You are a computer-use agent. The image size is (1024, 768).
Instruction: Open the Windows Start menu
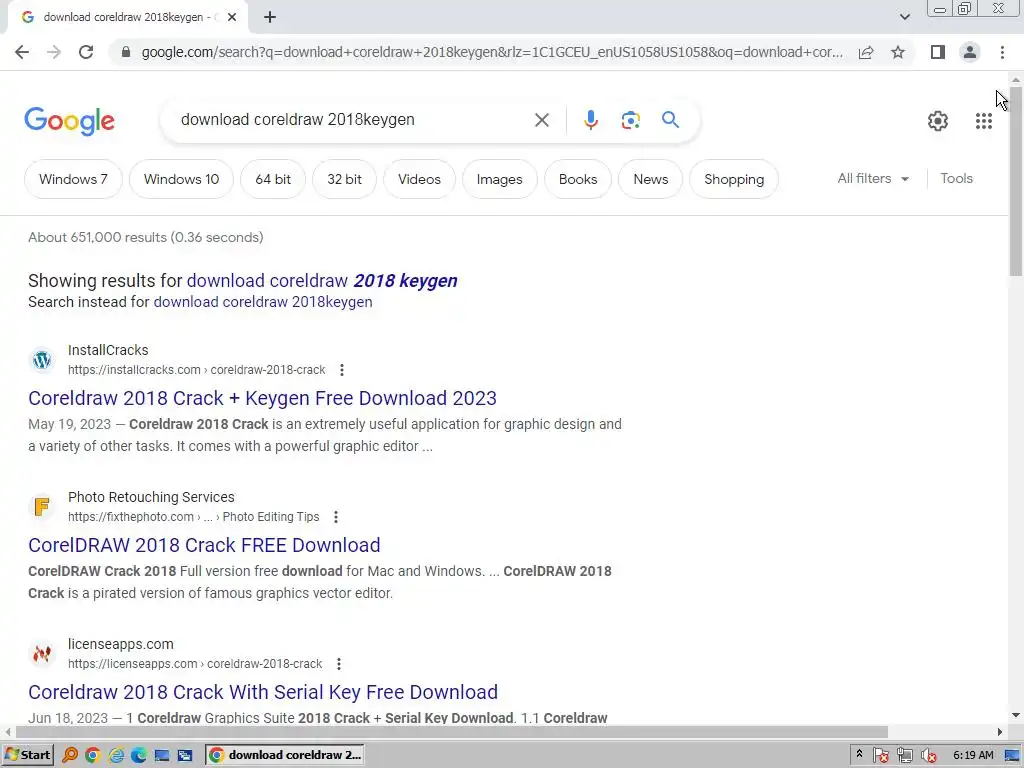27,755
